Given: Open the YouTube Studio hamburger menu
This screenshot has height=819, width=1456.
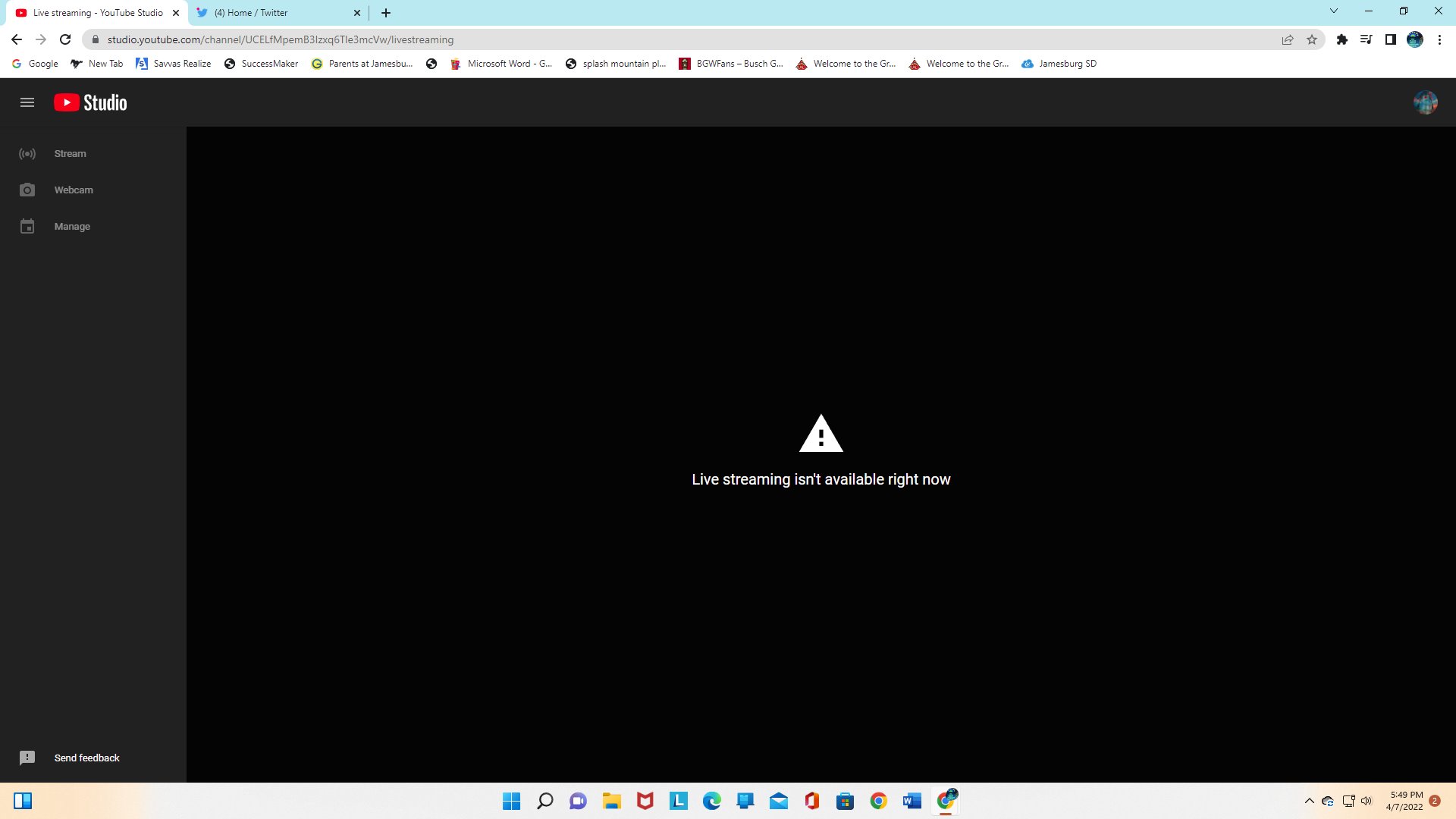Looking at the screenshot, I should pyautogui.click(x=27, y=102).
